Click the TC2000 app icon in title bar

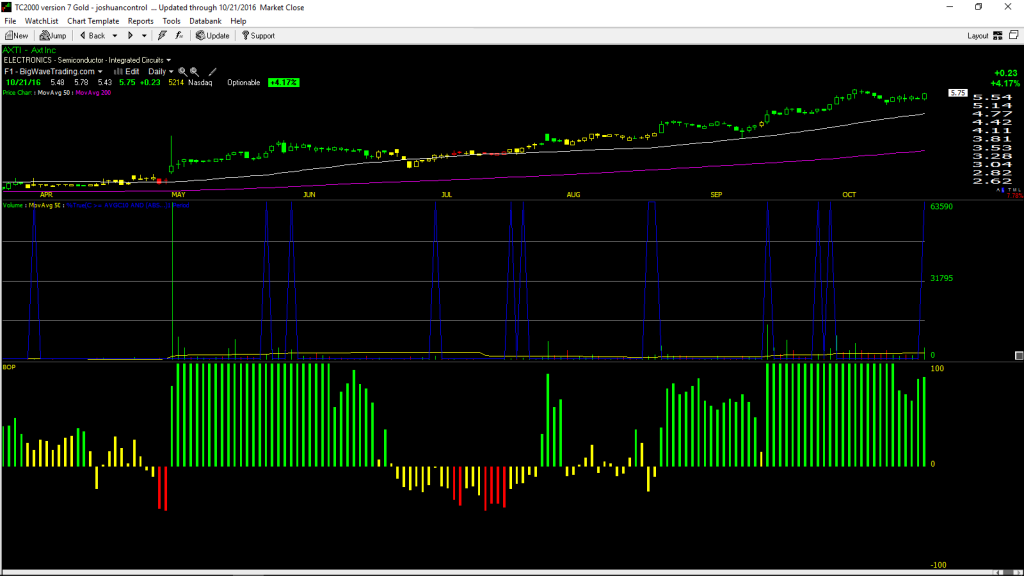[7, 7]
